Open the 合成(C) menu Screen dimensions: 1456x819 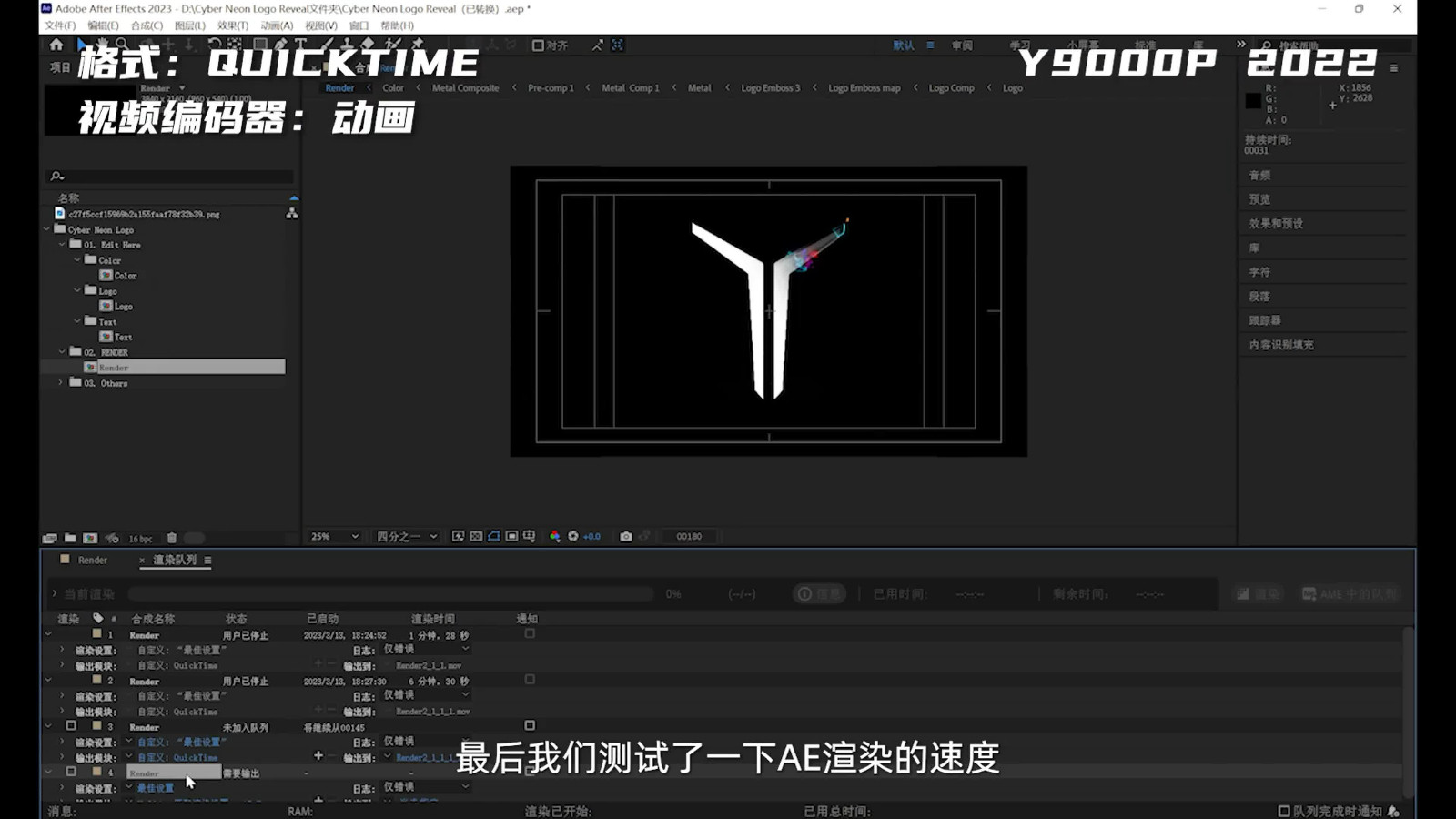pos(147,25)
